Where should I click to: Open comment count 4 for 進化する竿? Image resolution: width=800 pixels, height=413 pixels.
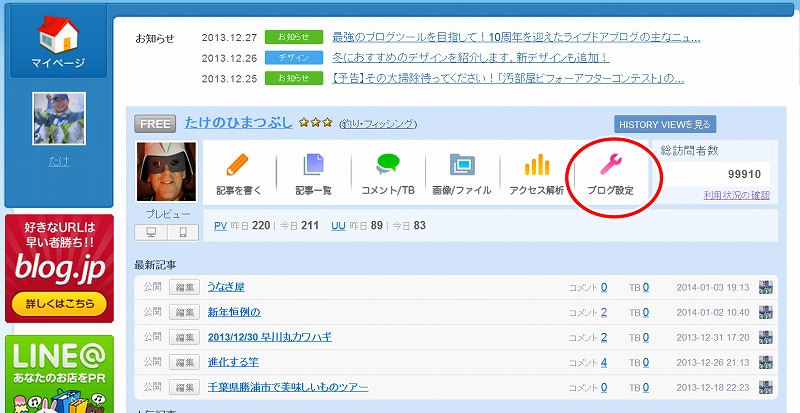(x=604, y=362)
